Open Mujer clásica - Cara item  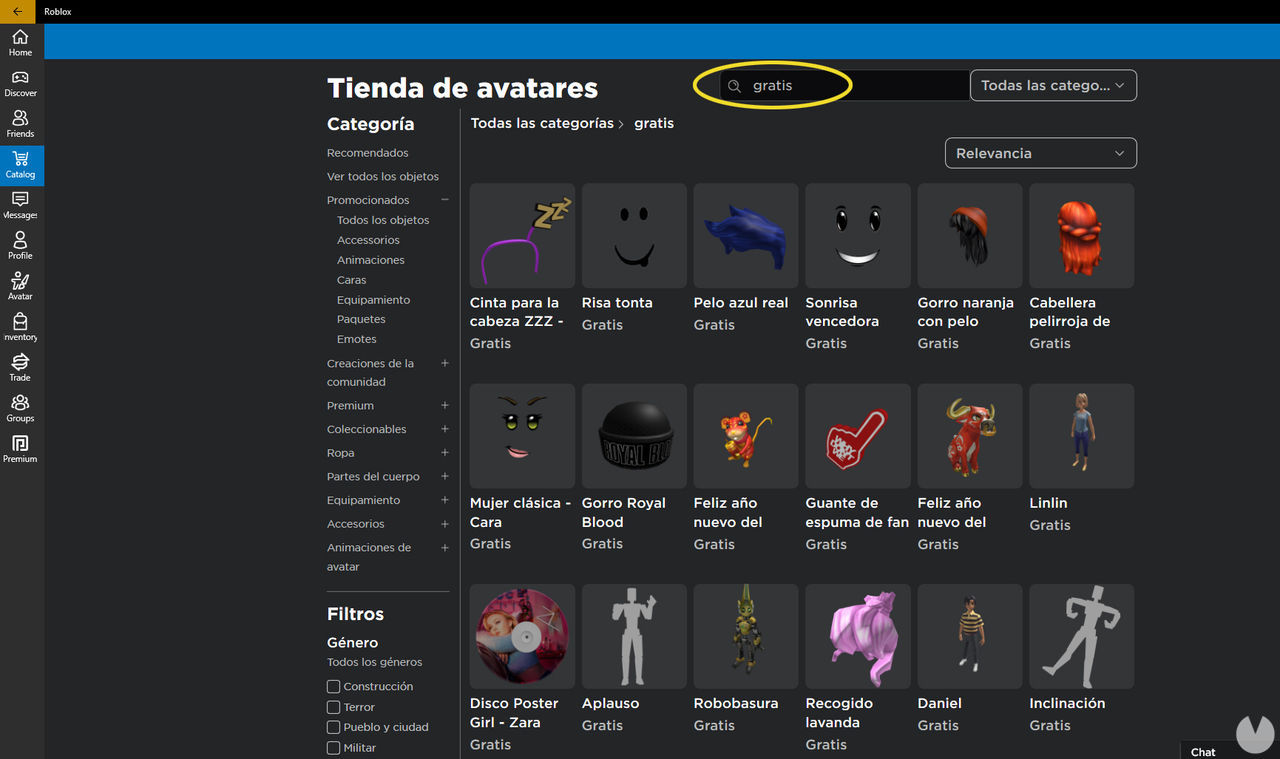coord(522,468)
